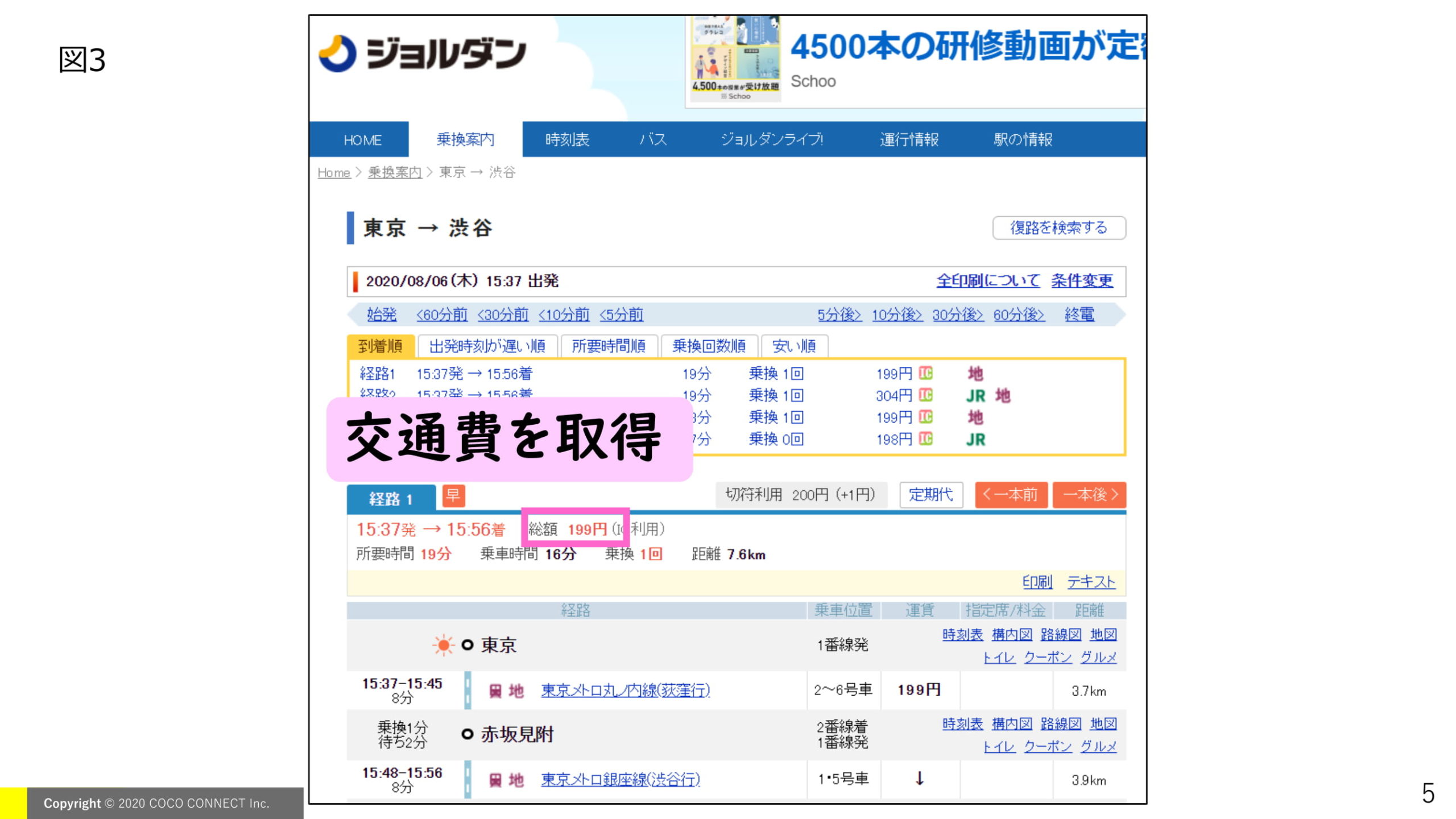Open 構内図 link for 東京 station
The height and width of the screenshot is (819, 1456).
1012,635
